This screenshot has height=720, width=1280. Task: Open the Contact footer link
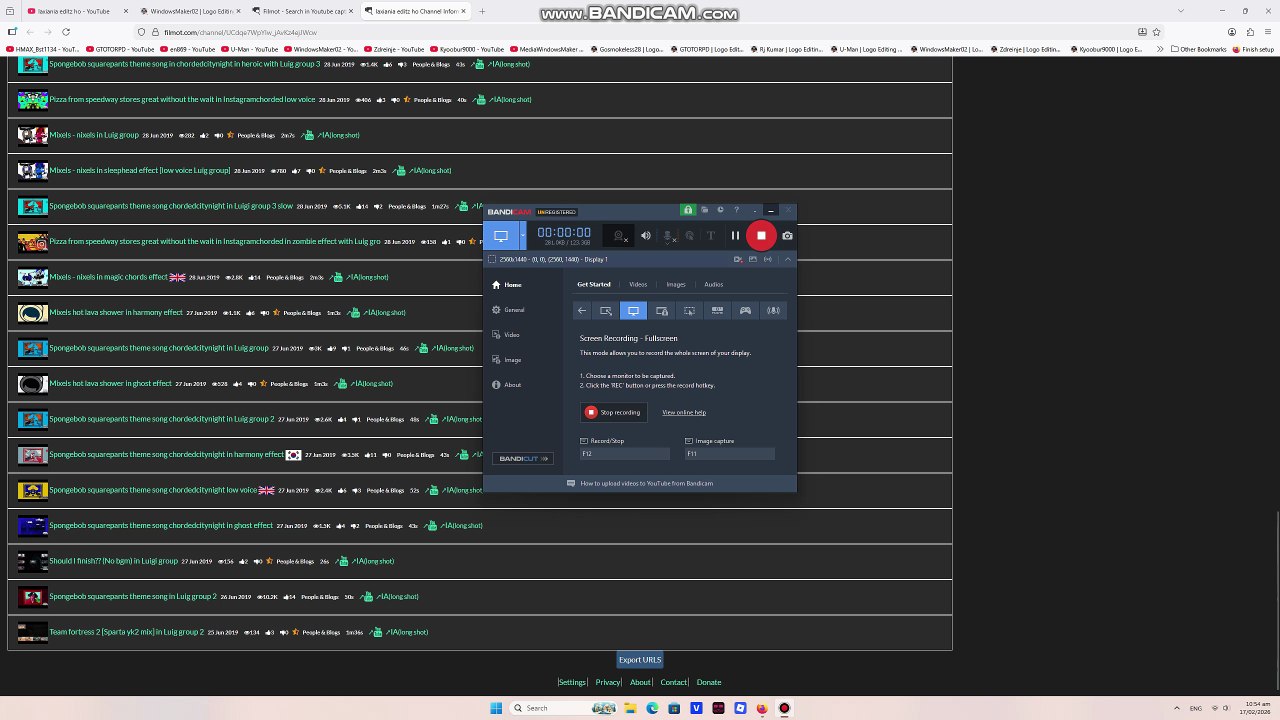pyautogui.click(x=674, y=682)
